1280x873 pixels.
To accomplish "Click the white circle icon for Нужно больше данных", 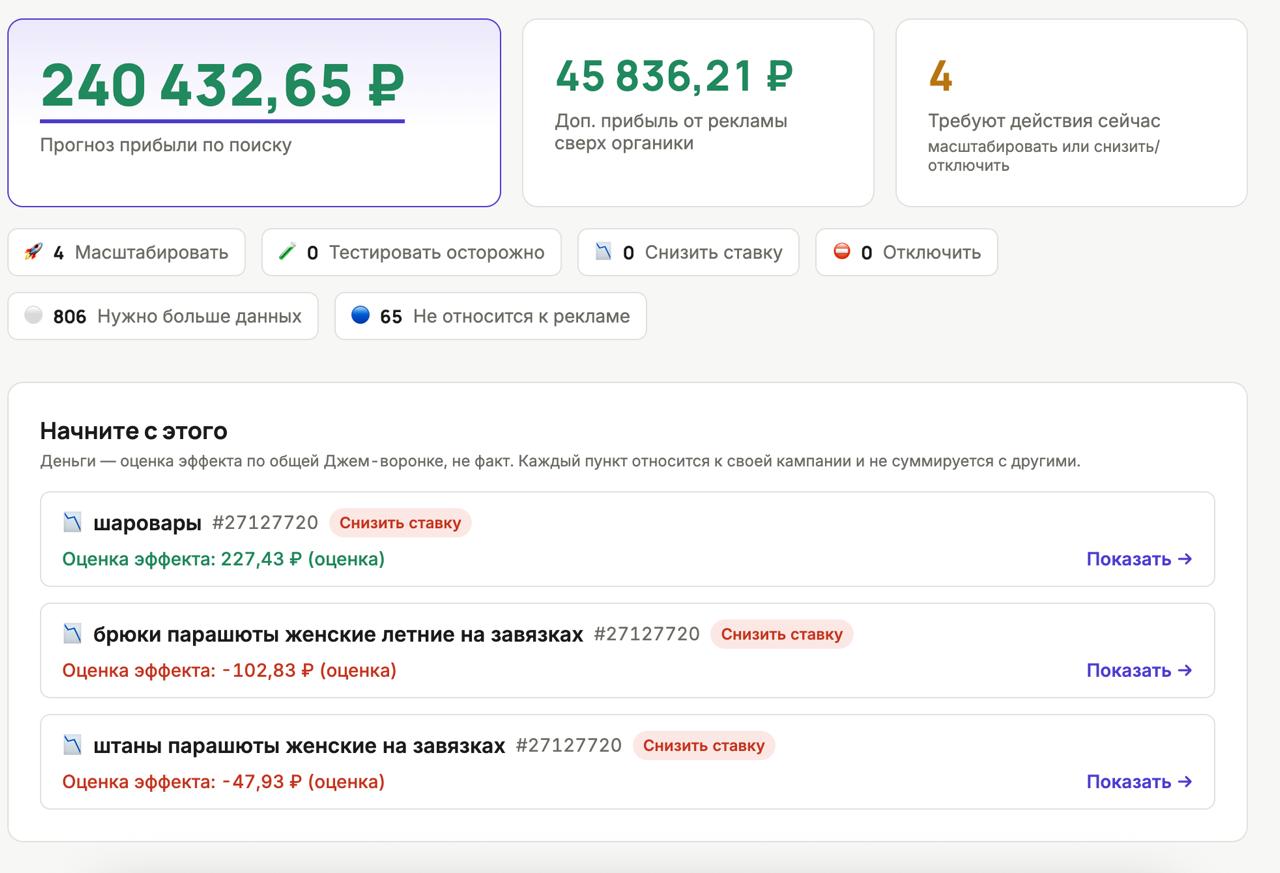I will pyautogui.click(x=33, y=315).
